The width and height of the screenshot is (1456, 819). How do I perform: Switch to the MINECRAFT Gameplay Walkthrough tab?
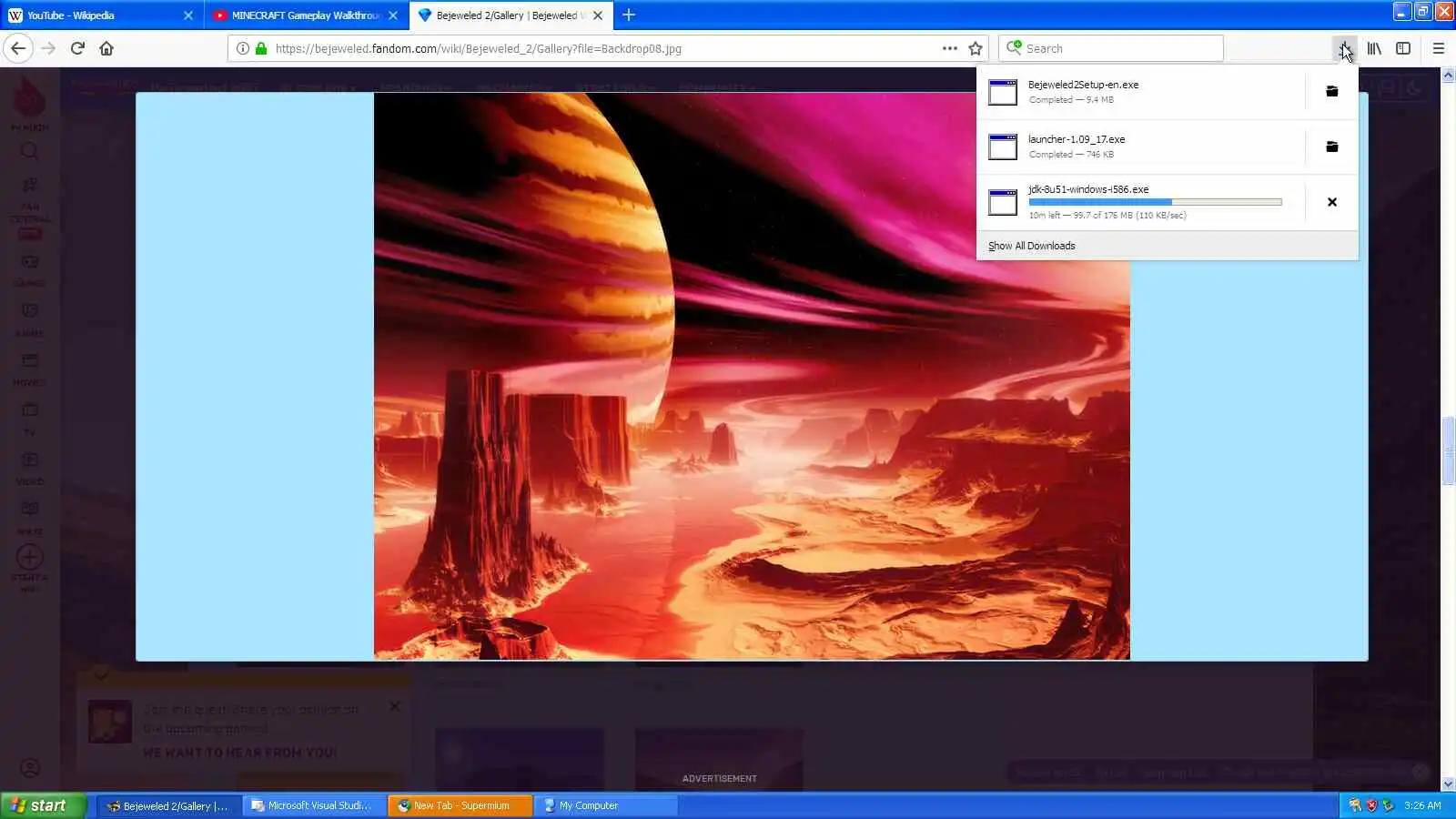tap(307, 15)
